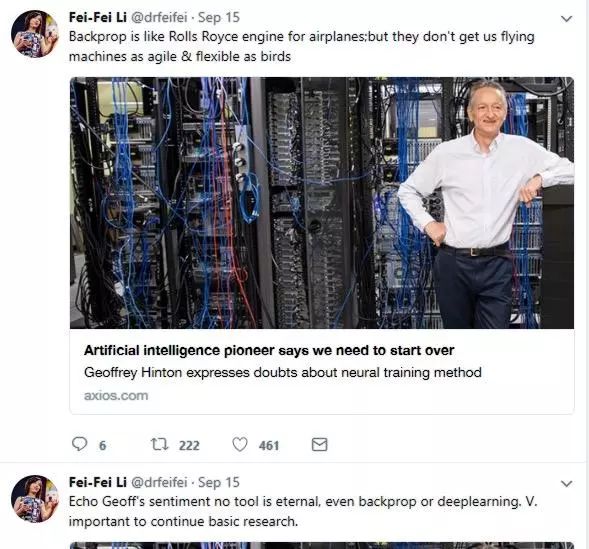Open Sep 15 timestamp of second tweet
Screen dimensions: 589x549
pyautogui.click(x=219, y=483)
